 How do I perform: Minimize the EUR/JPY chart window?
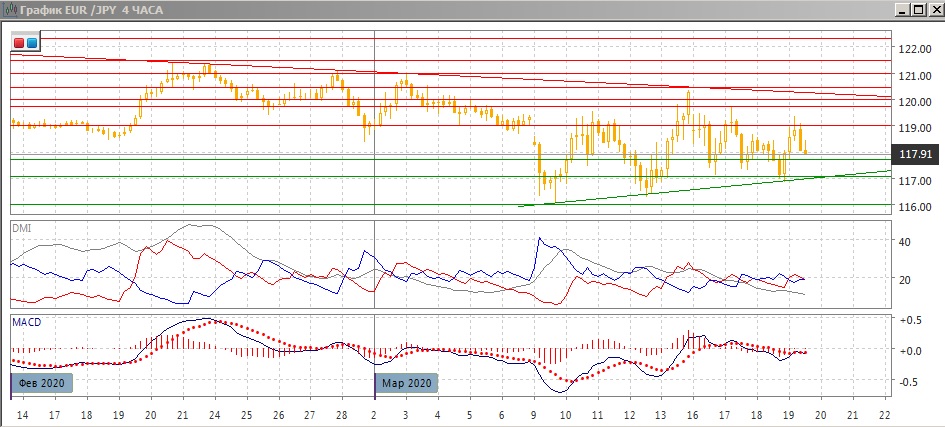click(x=903, y=10)
